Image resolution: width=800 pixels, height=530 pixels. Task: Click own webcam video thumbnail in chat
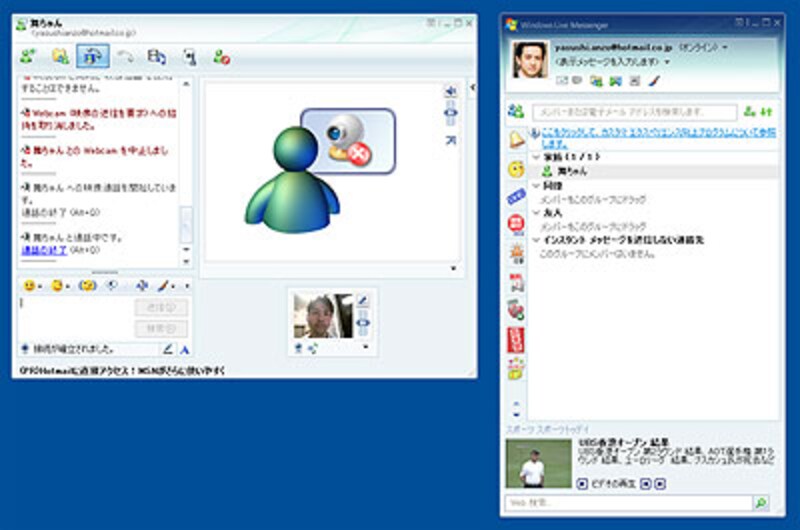point(323,316)
